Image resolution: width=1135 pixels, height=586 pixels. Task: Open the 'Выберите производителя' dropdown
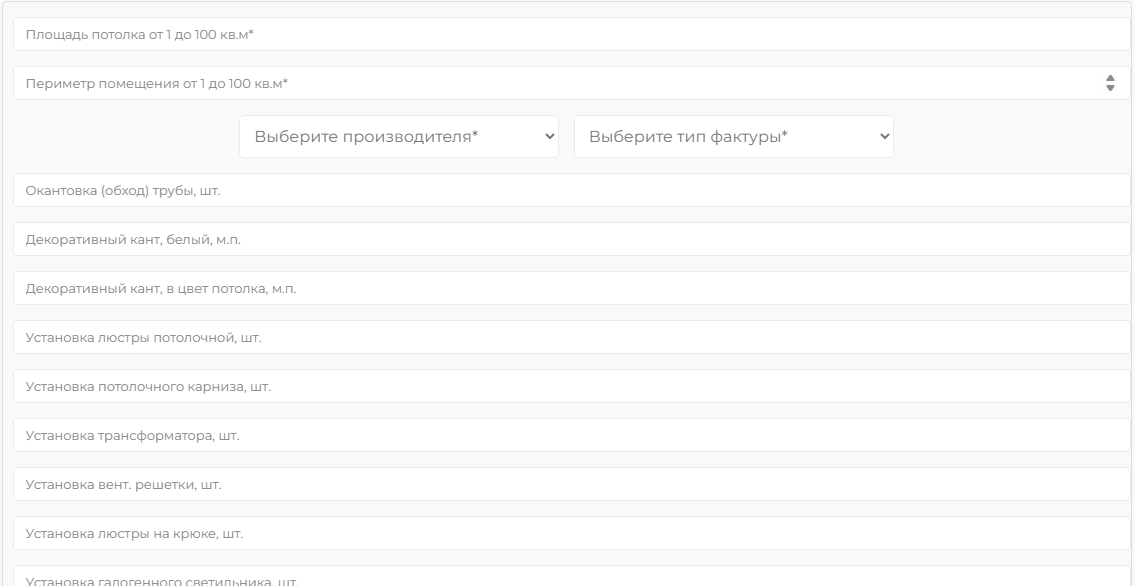pyautogui.click(x=398, y=137)
